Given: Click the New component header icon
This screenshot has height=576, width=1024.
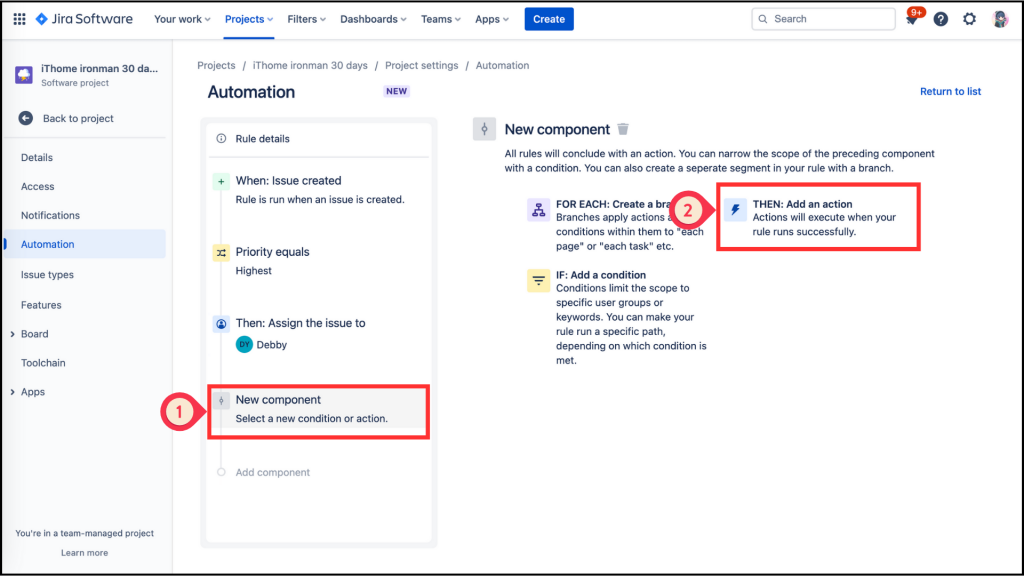Looking at the screenshot, I should coord(485,129).
